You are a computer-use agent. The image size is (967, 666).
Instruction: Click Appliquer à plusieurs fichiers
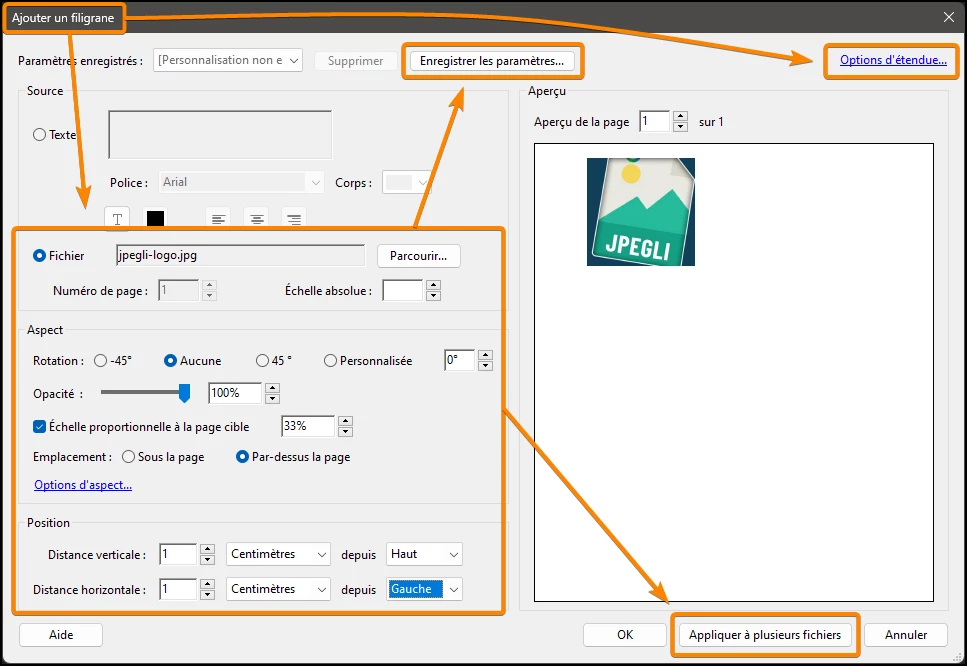pyautogui.click(x=765, y=635)
